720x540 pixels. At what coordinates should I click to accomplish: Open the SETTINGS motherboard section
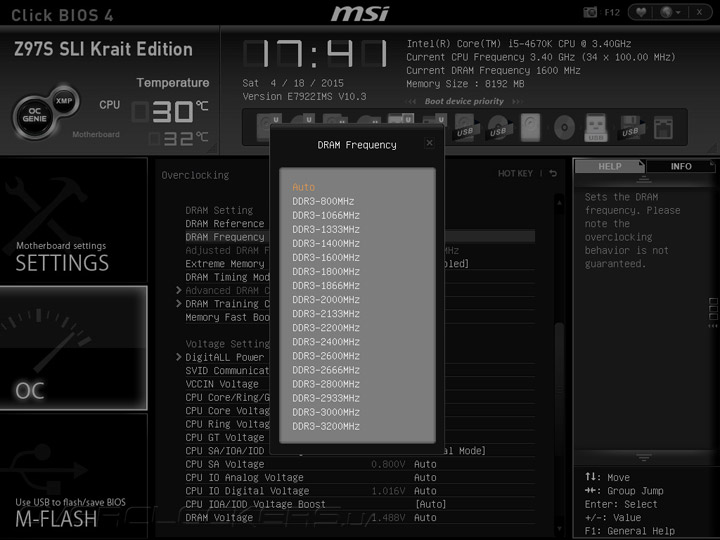[73, 220]
